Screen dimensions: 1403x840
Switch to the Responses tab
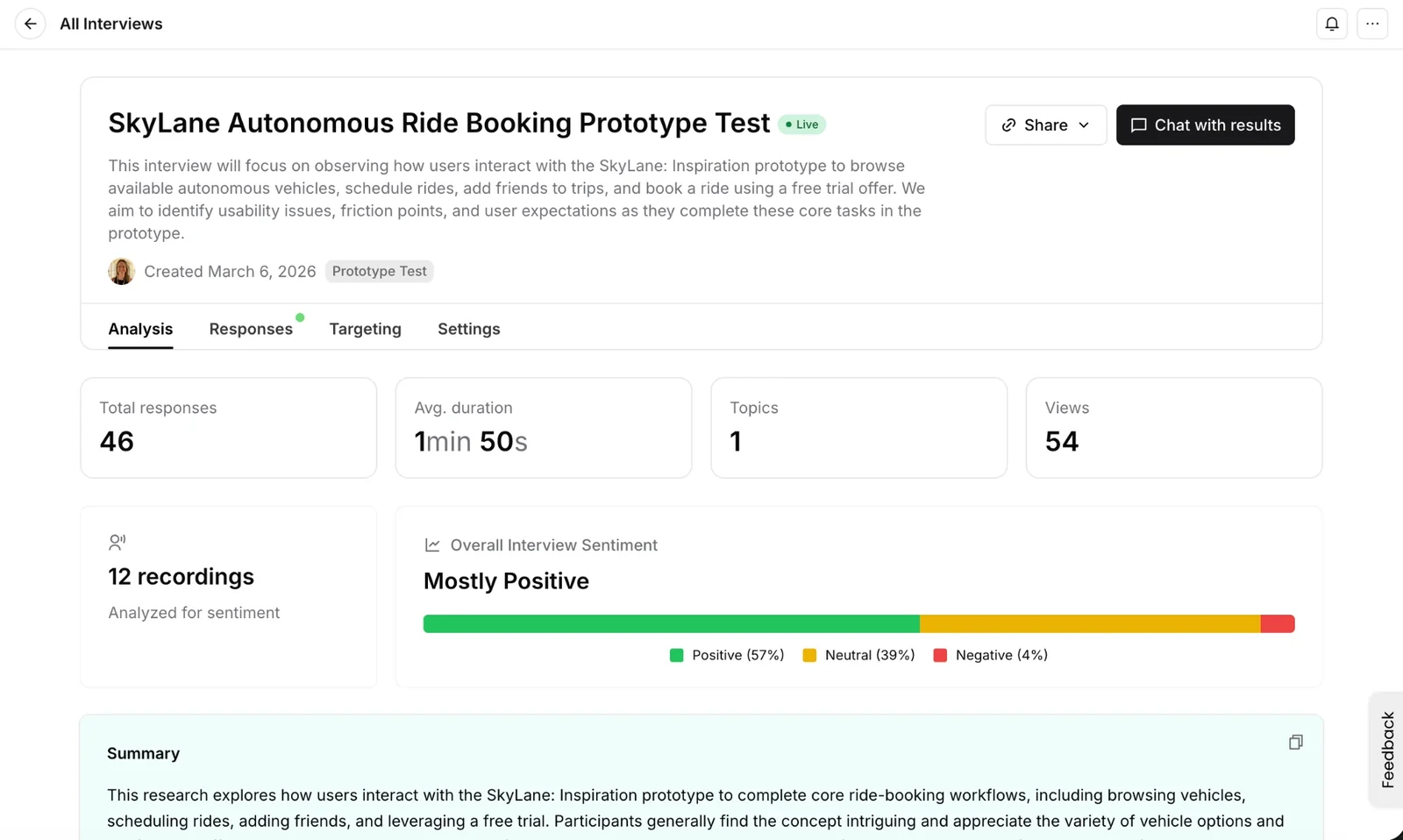[251, 329]
